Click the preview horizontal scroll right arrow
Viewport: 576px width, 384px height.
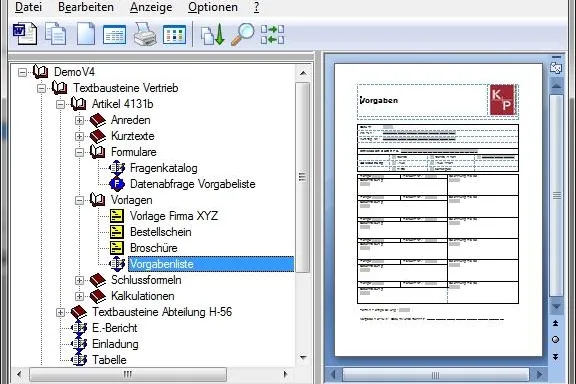tap(540, 375)
